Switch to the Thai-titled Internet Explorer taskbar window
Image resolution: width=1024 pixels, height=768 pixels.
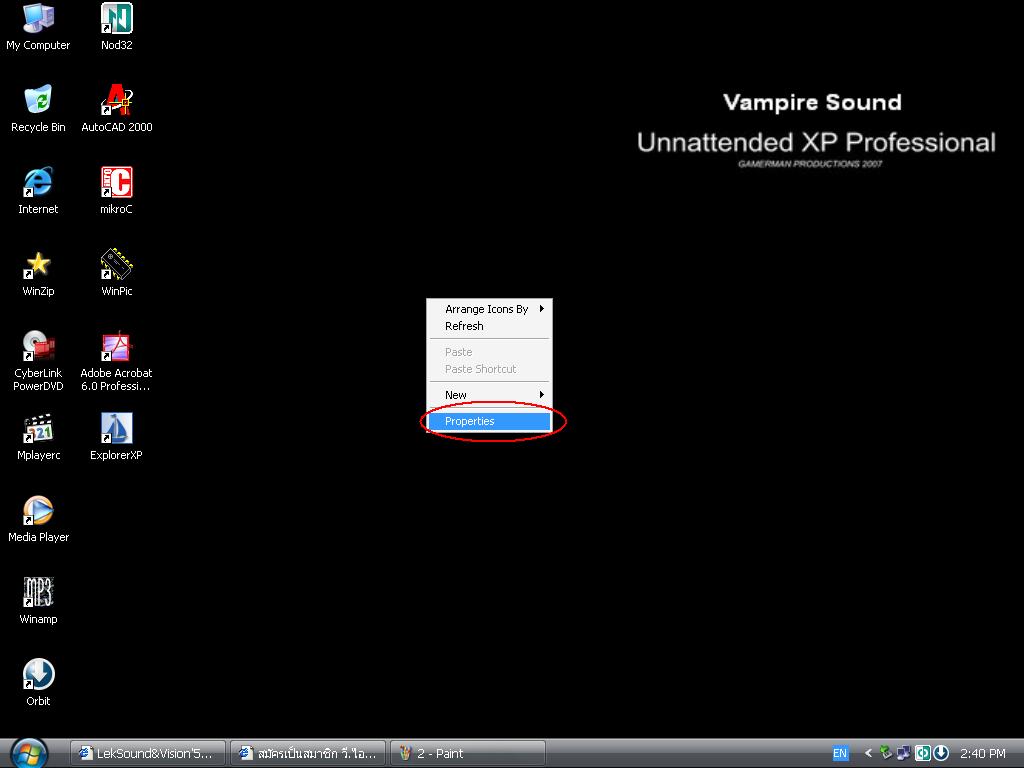(x=308, y=754)
